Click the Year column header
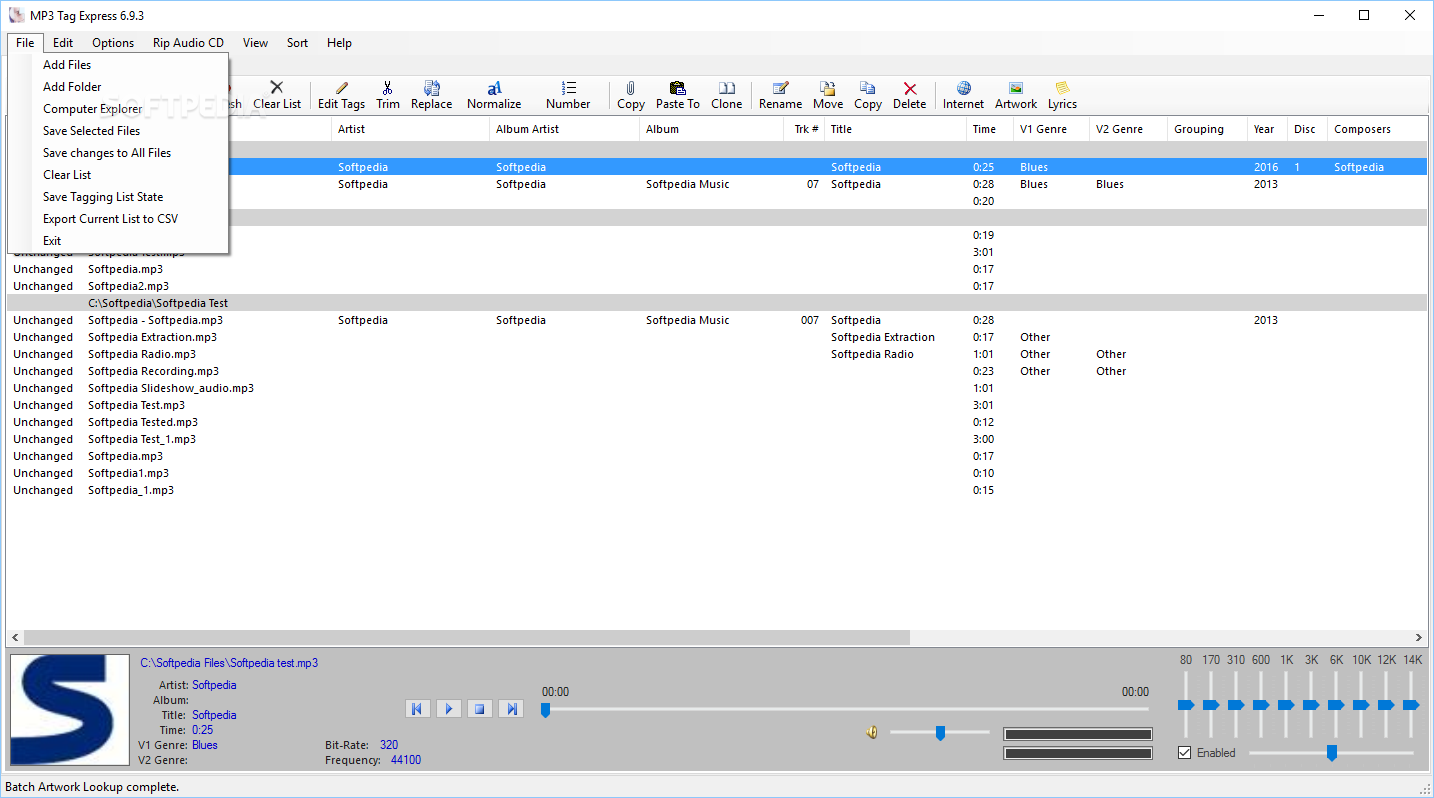The width and height of the screenshot is (1434, 798). (1267, 129)
